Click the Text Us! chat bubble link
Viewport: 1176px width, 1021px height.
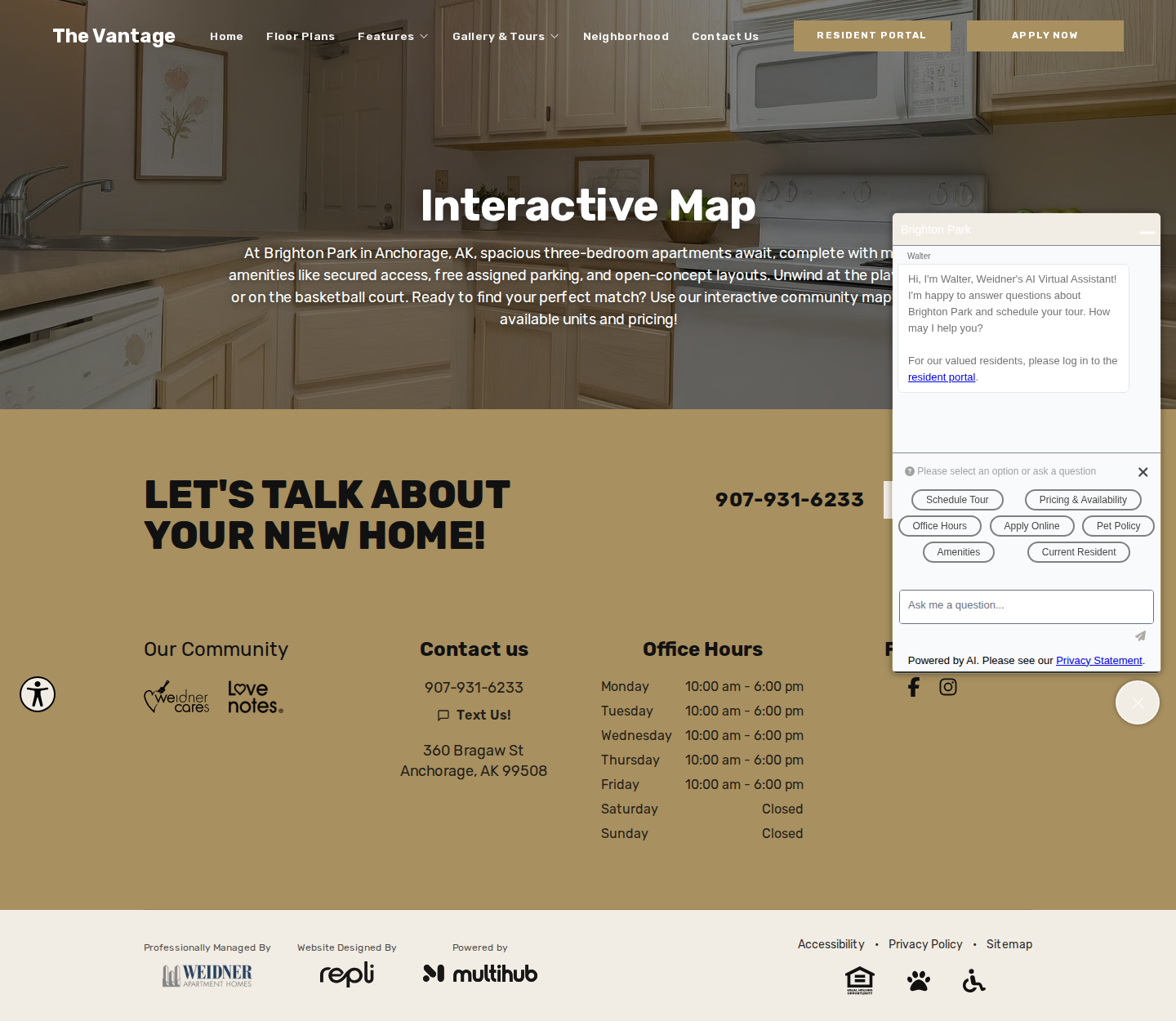point(474,715)
